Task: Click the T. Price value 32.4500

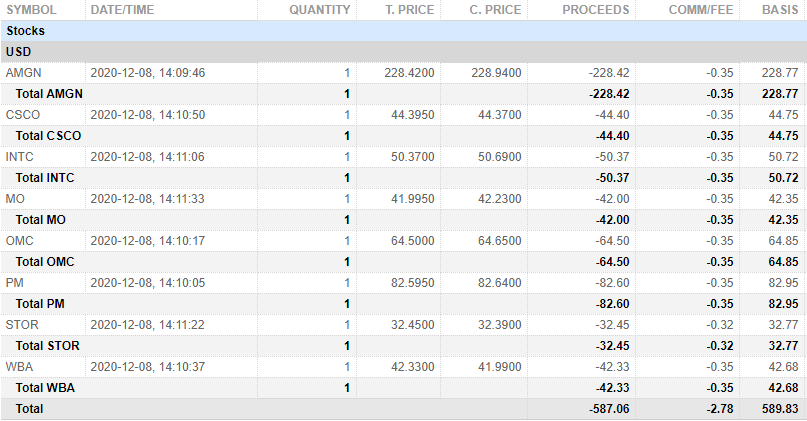Action: coord(412,325)
